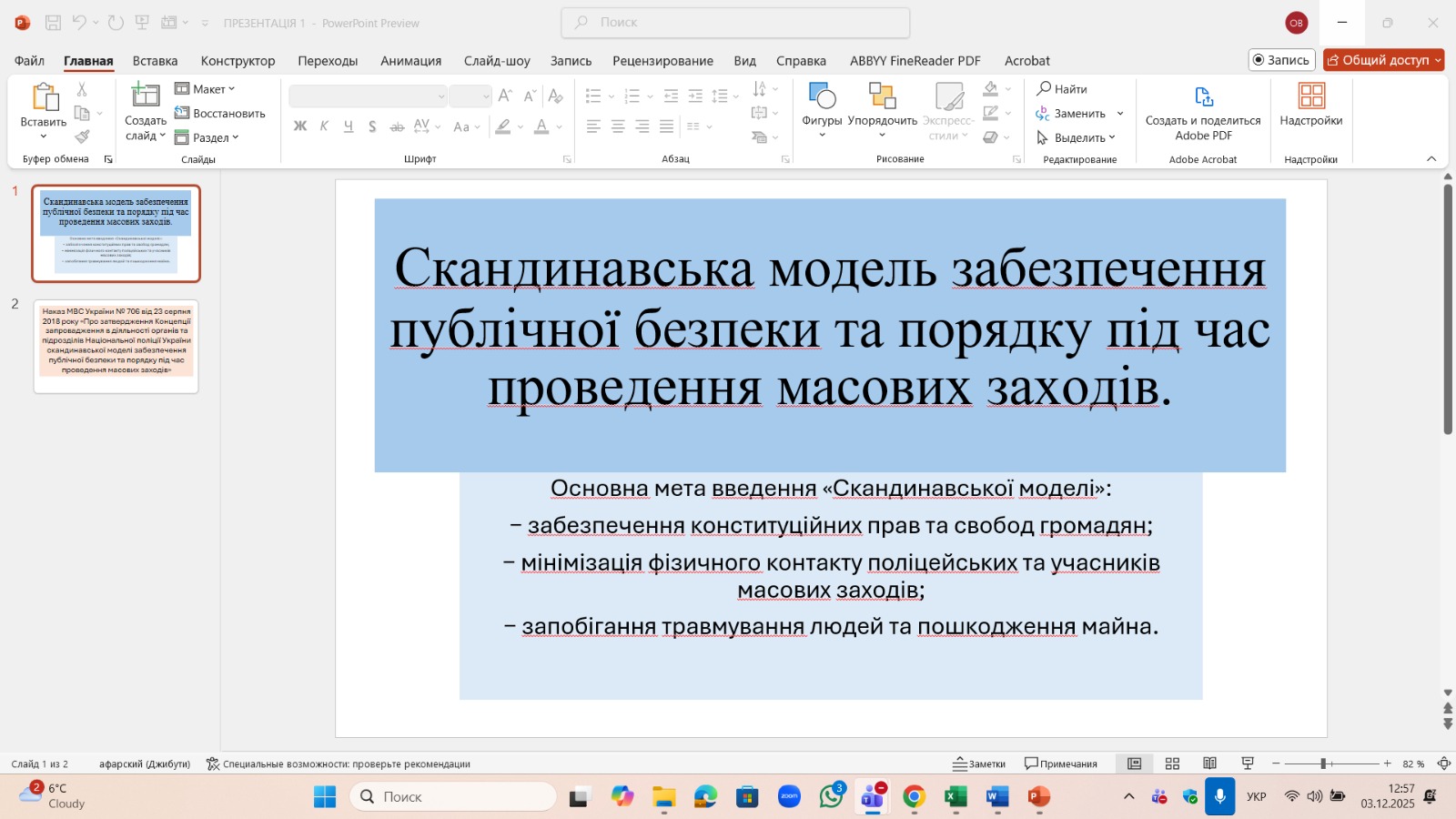
Task: Switch to the Анимация tab
Action: click(410, 61)
